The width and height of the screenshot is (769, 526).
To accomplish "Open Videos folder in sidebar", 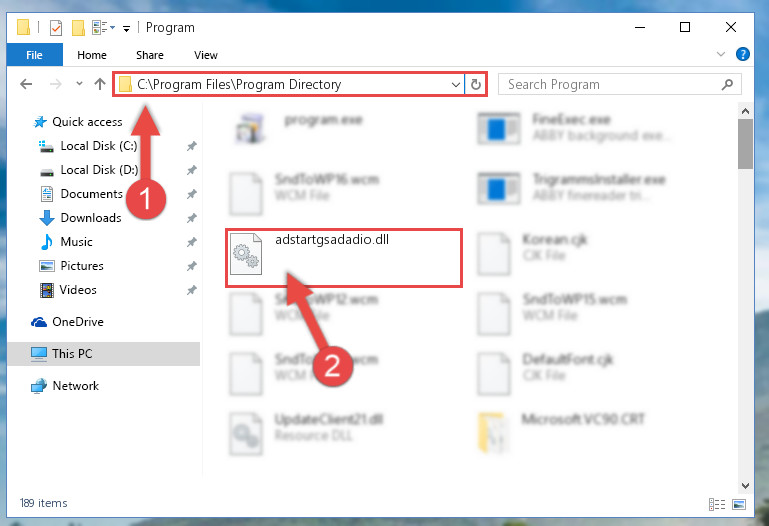I will (x=77, y=290).
